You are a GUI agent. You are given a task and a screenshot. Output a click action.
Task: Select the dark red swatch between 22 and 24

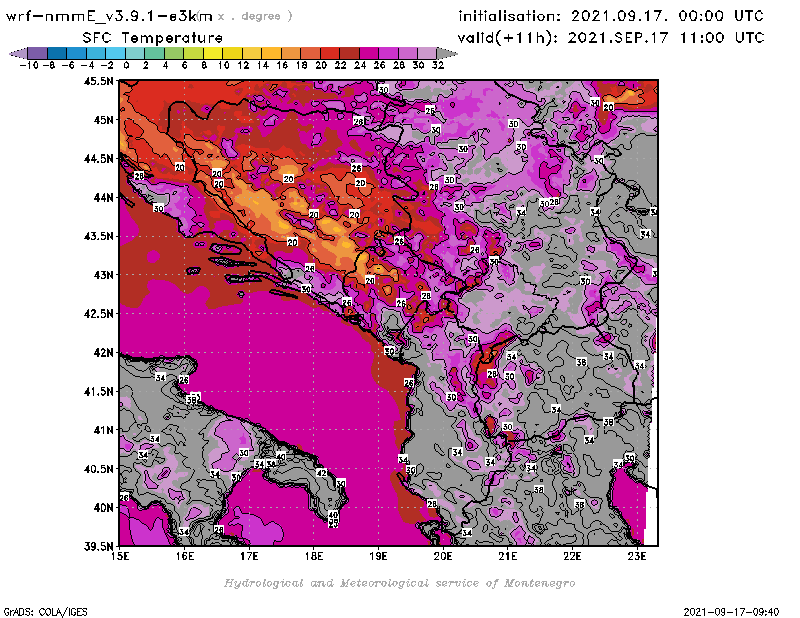(x=349, y=53)
